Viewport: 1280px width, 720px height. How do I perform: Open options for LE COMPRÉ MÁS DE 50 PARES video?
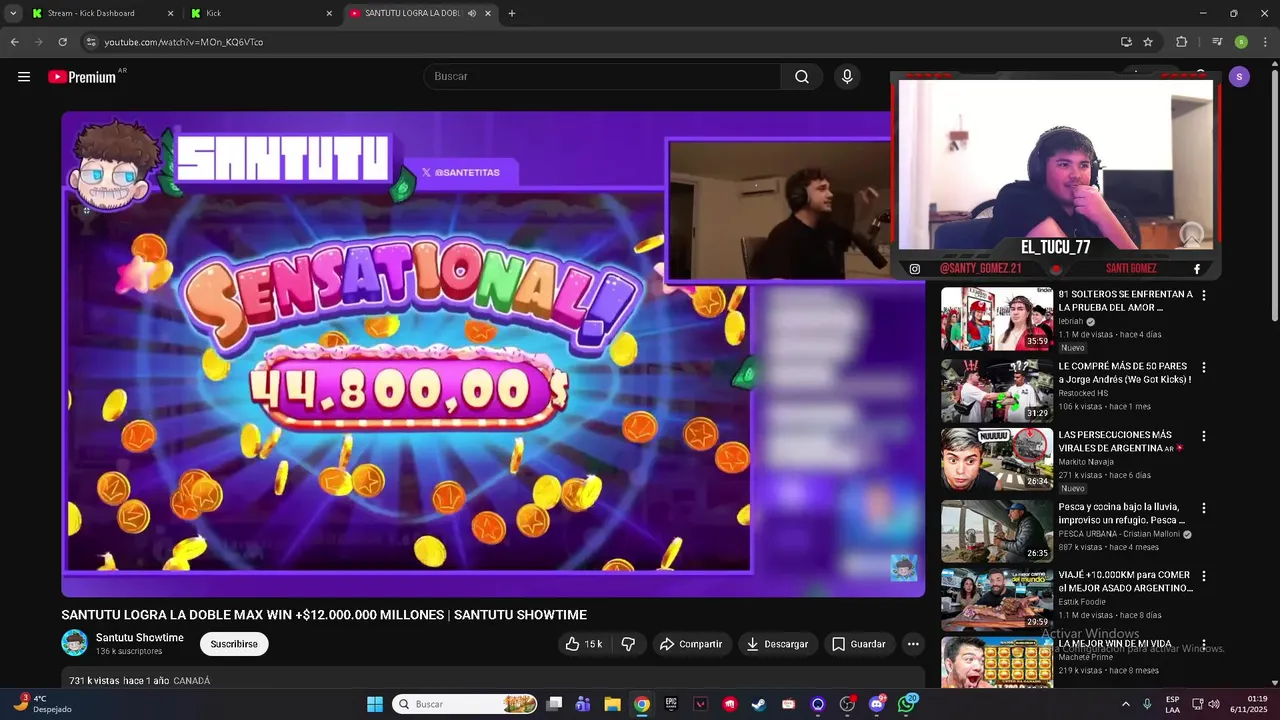1204,368
